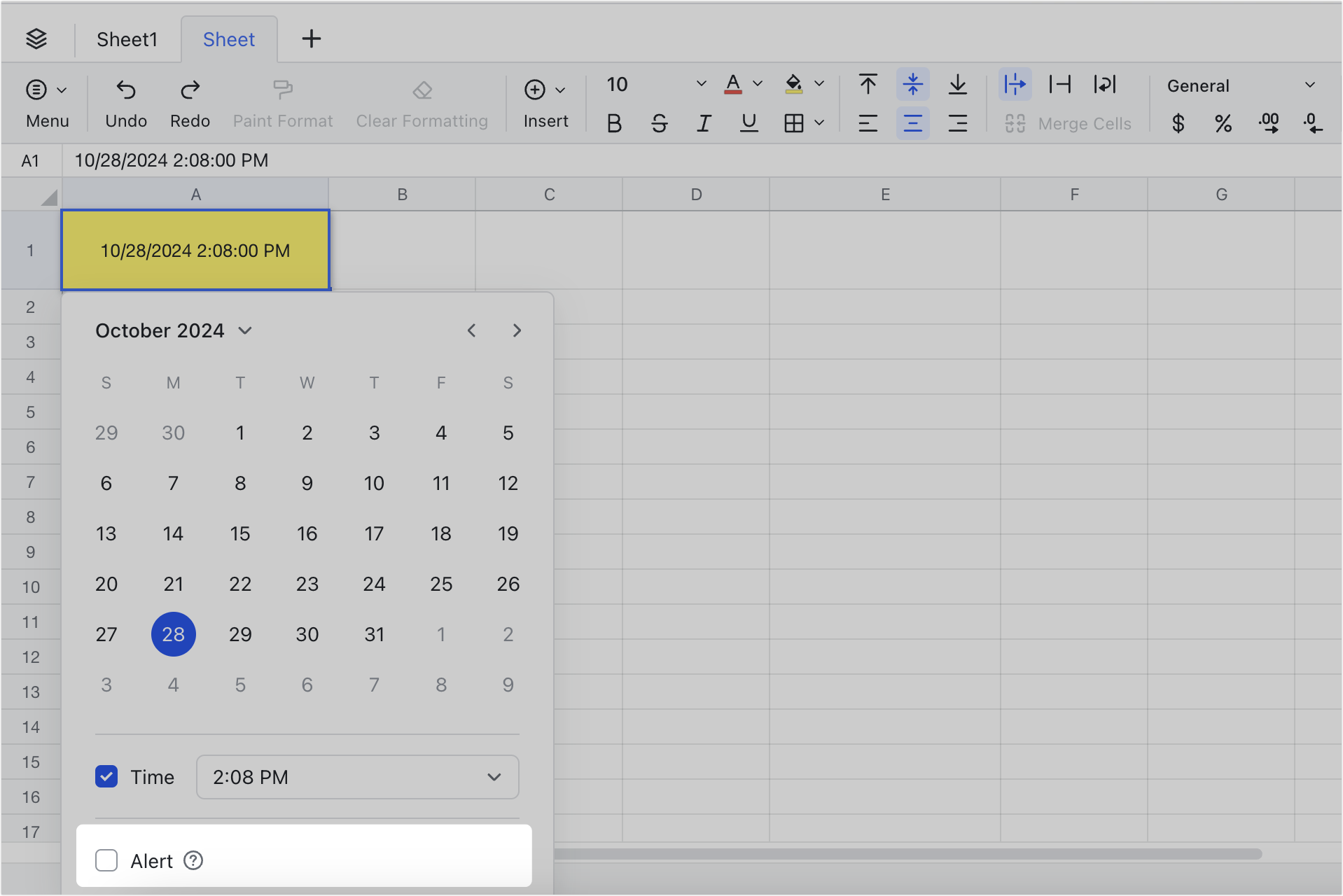Align cell content to bottom
The image size is (1343, 896).
[x=957, y=85]
